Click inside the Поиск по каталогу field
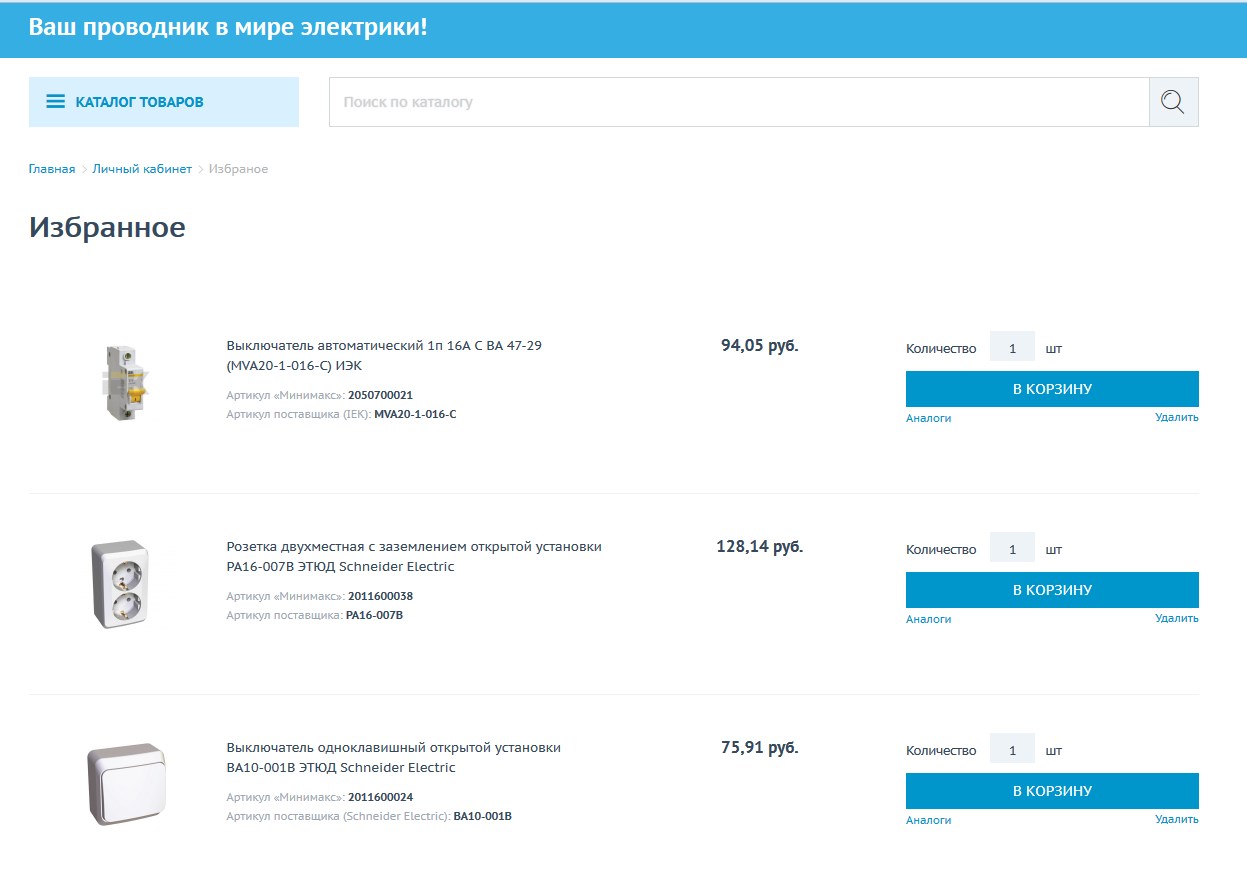The width and height of the screenshot is (1247, 881). (739, 102)
